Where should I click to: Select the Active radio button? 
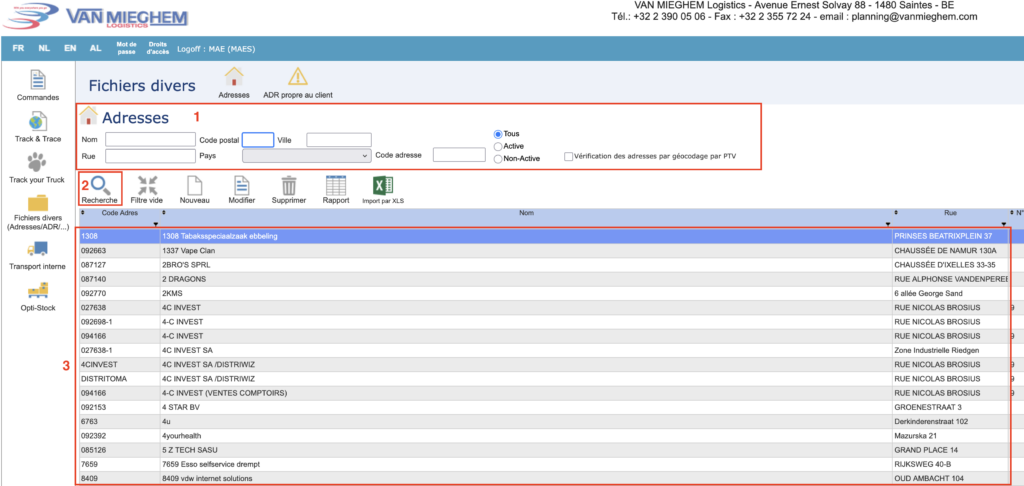pos(498,146)
